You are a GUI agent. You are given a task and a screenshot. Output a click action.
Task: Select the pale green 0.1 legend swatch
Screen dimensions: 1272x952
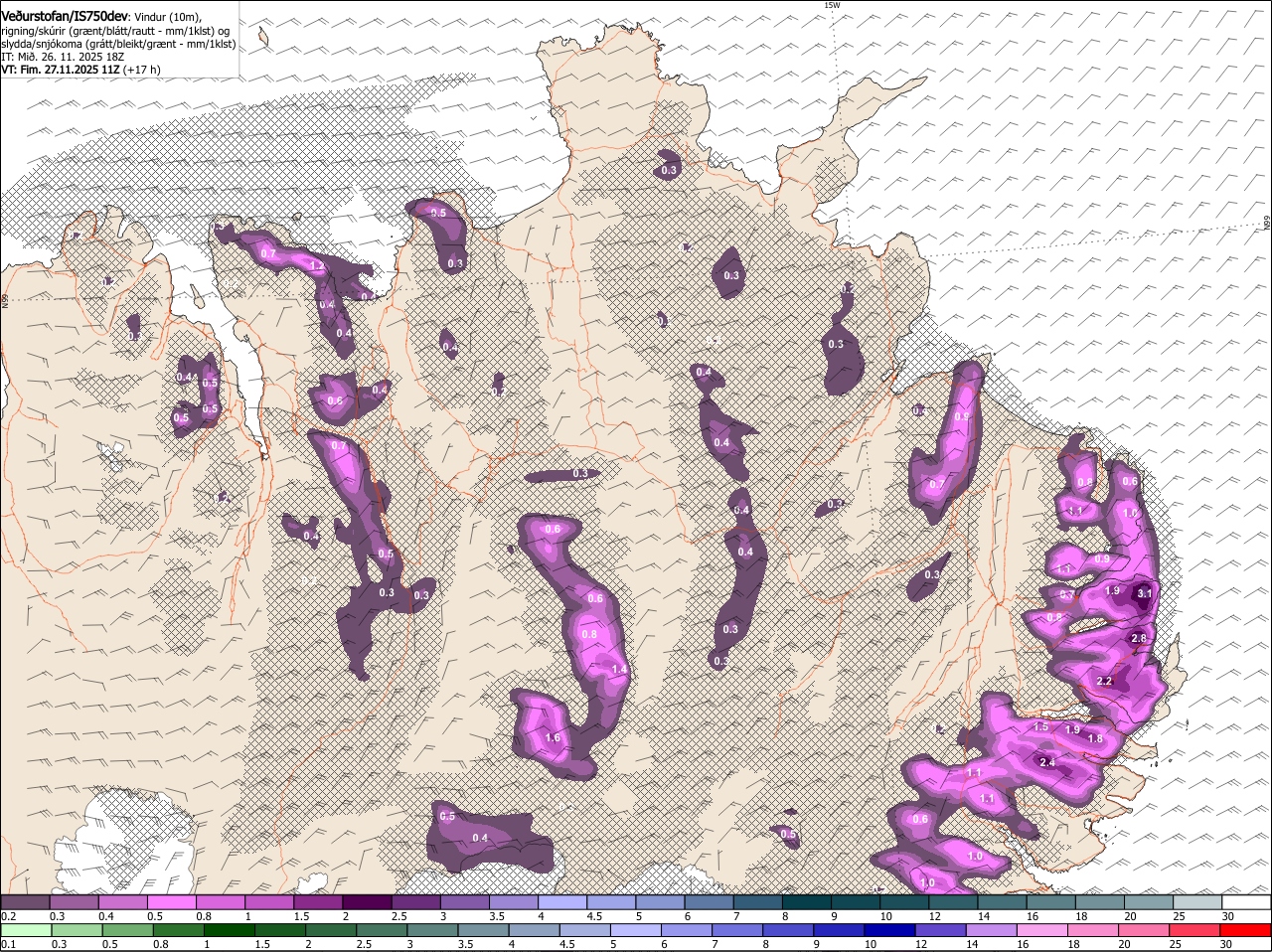coord(25,931)
